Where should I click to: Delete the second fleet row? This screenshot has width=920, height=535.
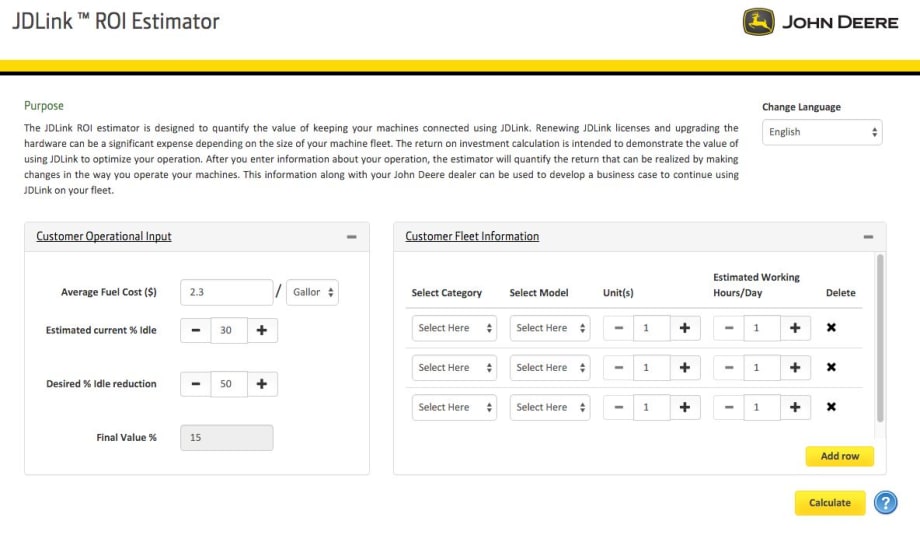tap(831, 367)
